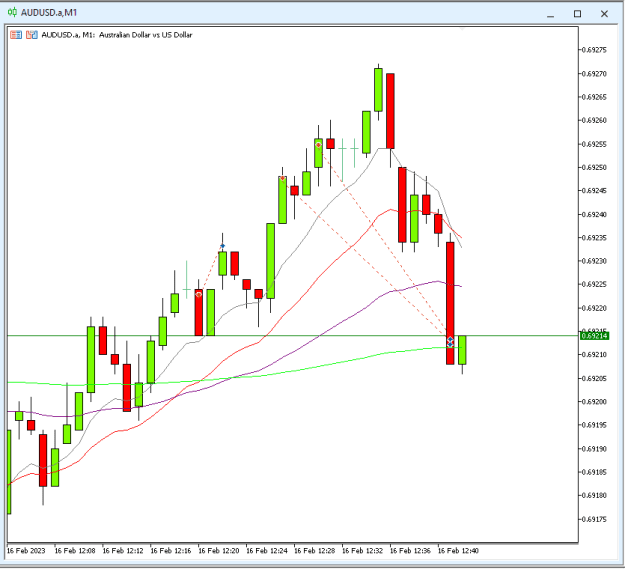Select the red trade entry marker near 0.69223
625x569 pixels.
(x=199, y=294)
